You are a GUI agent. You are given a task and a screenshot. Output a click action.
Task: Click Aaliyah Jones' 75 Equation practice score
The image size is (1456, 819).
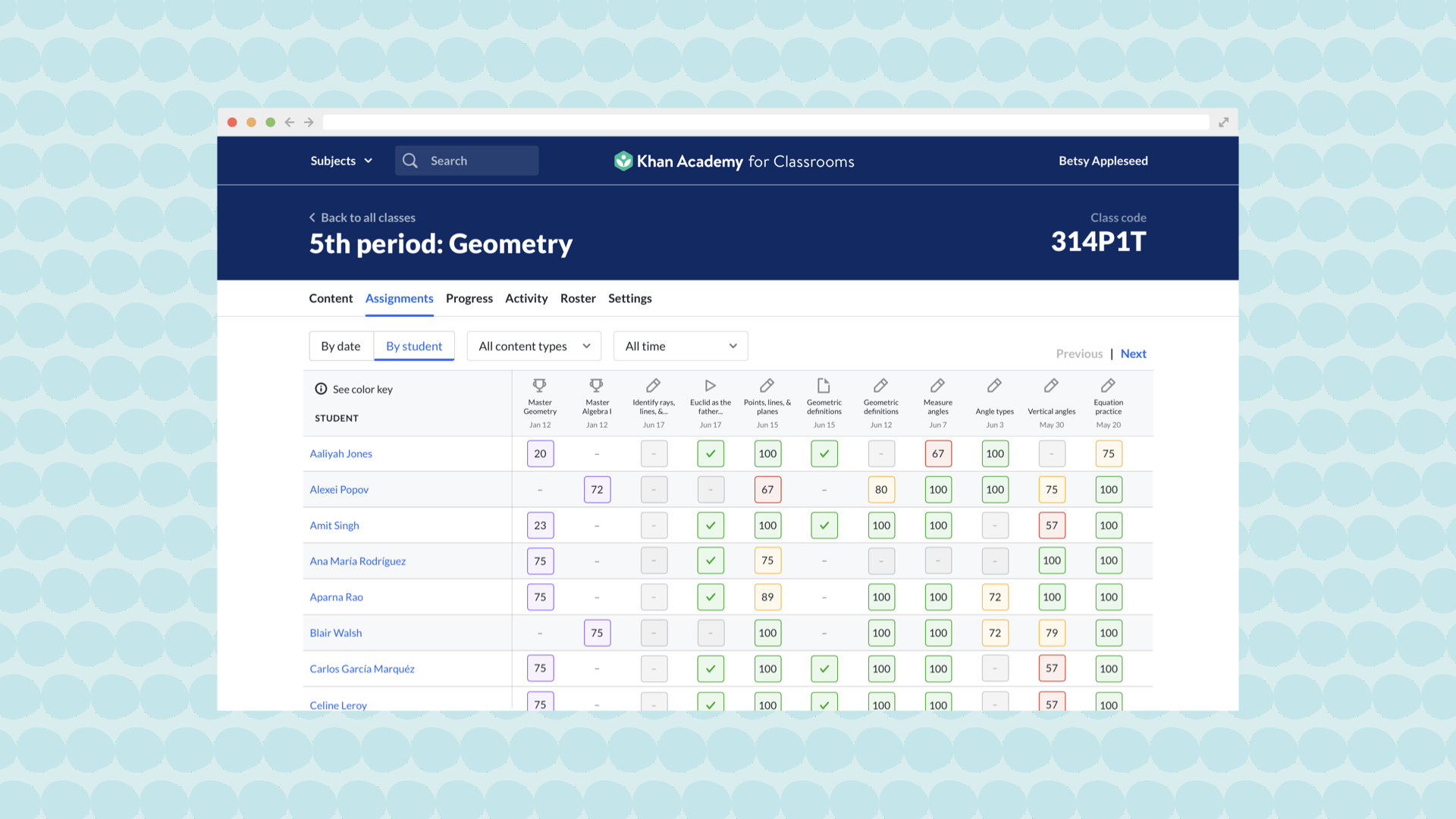click(x=1109, y=453)
